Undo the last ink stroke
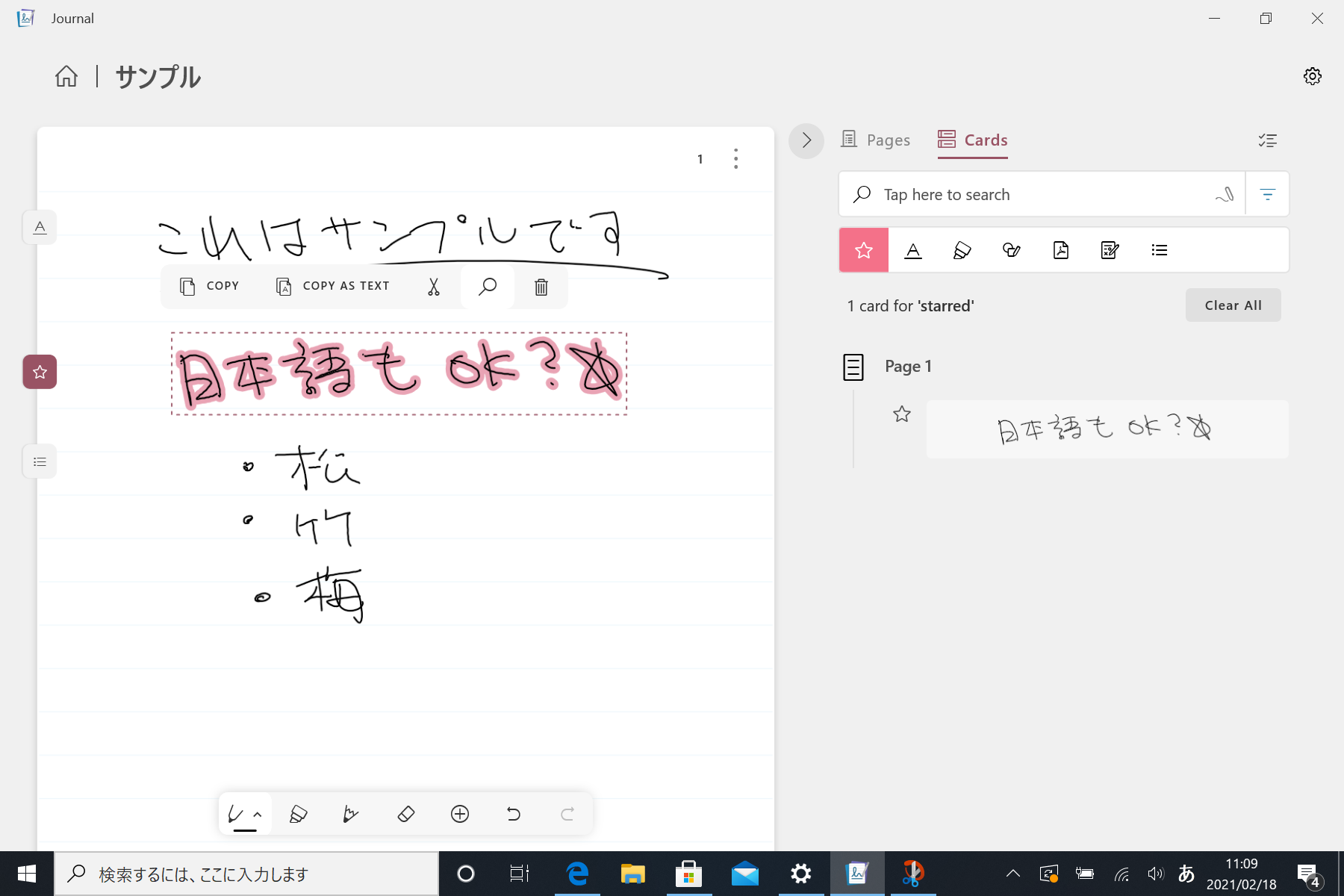This screenshot has width=1344, height=896. click(513, 814)
